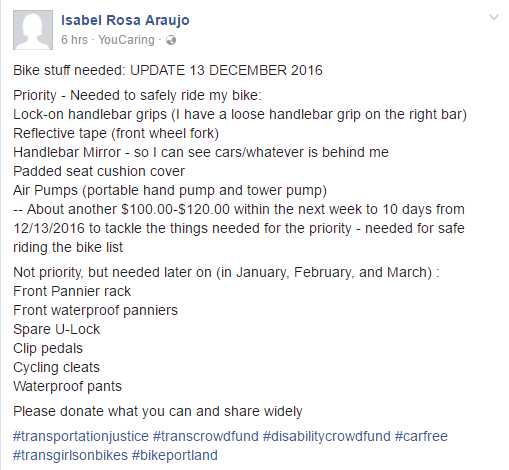Open the #transcrowdfund hashtag
This screenshot has width=509, height=470.
click(206, 436)
